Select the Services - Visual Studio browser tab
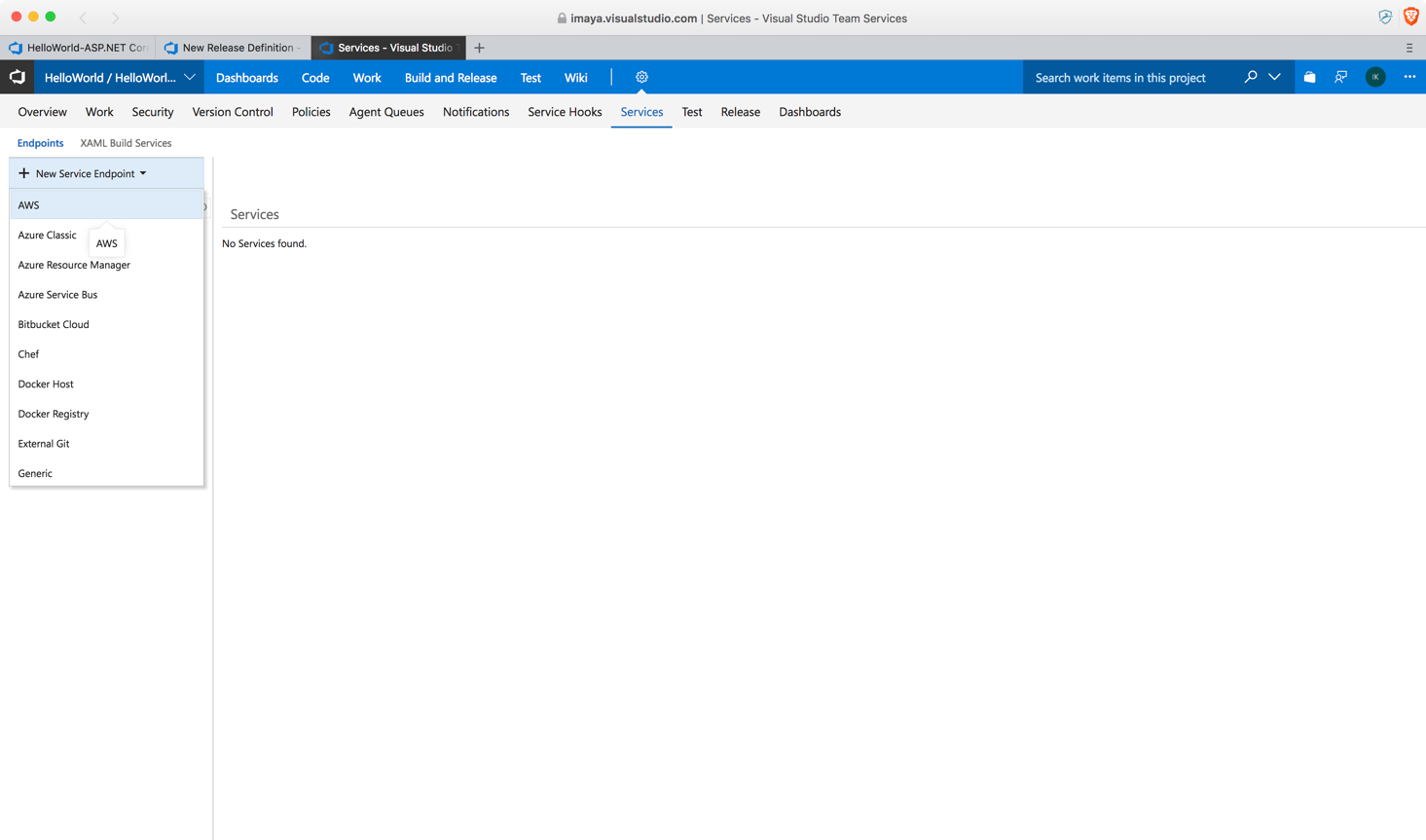 (x=388, y=48)
